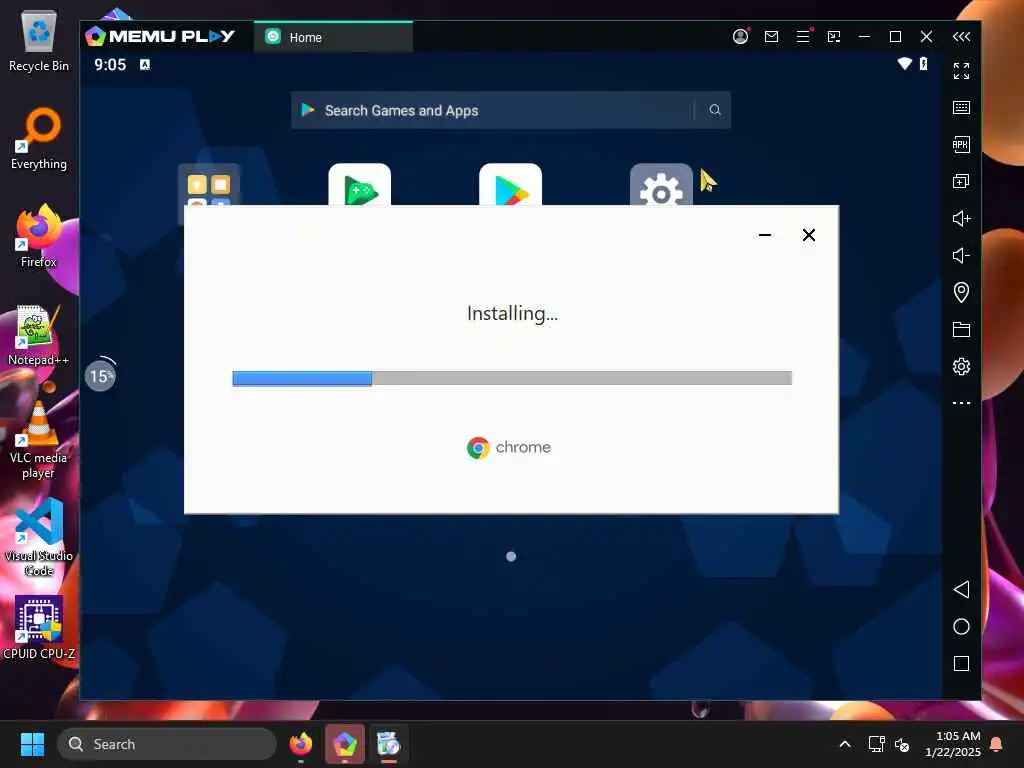Click the APK install icon
The width and height of the screenshot is (1024, 768).
(x=961, y=144)
